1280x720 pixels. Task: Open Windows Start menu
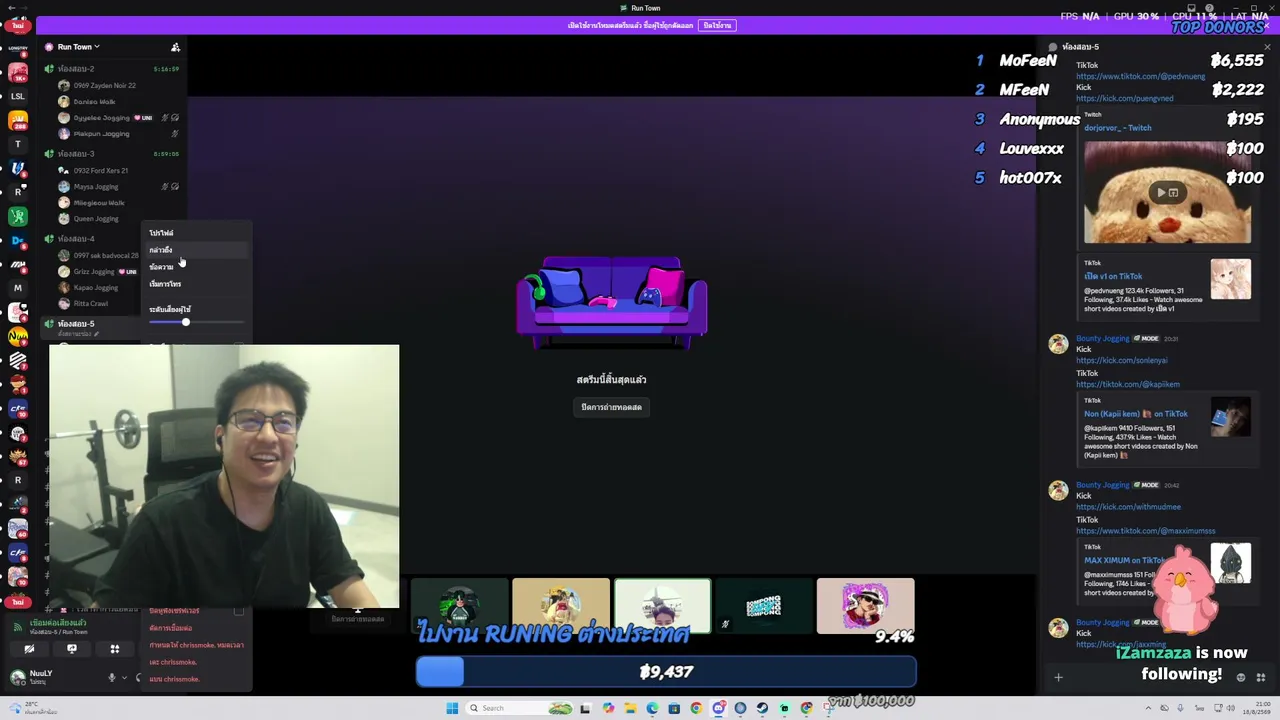452,708
